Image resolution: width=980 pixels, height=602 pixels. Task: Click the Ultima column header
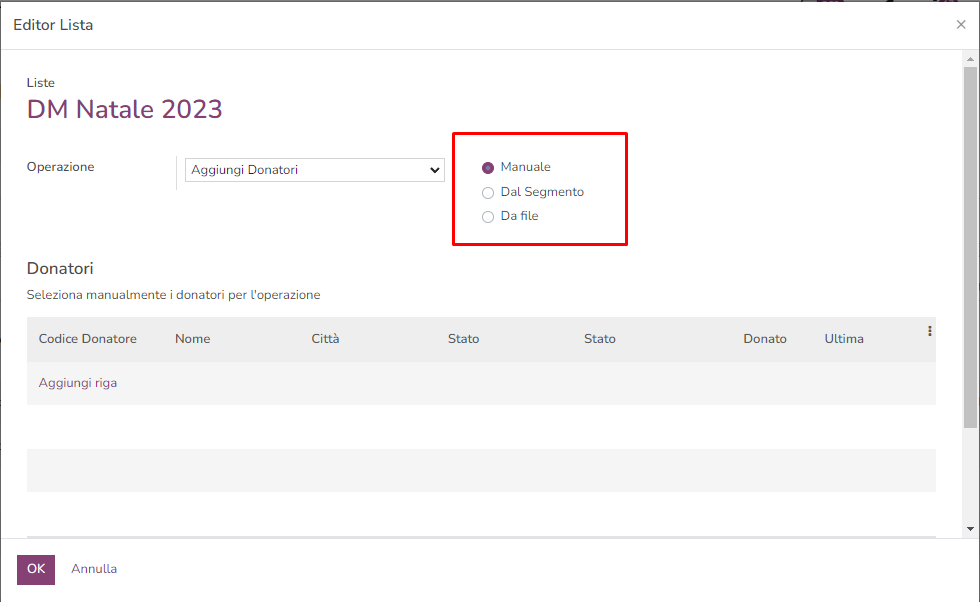[x=844, y=339]
